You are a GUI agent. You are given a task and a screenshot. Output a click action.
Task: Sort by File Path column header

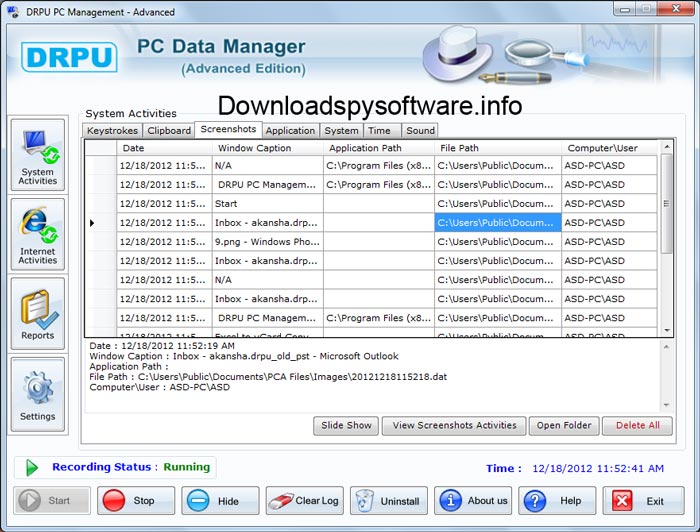click(498, 148)
